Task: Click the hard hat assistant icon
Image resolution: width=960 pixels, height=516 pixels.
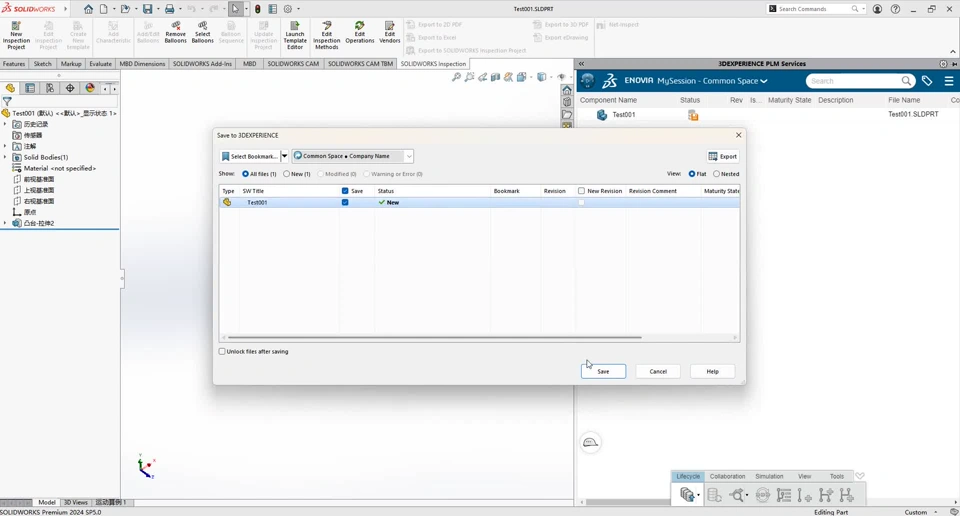Action: [x=590, y=443]
